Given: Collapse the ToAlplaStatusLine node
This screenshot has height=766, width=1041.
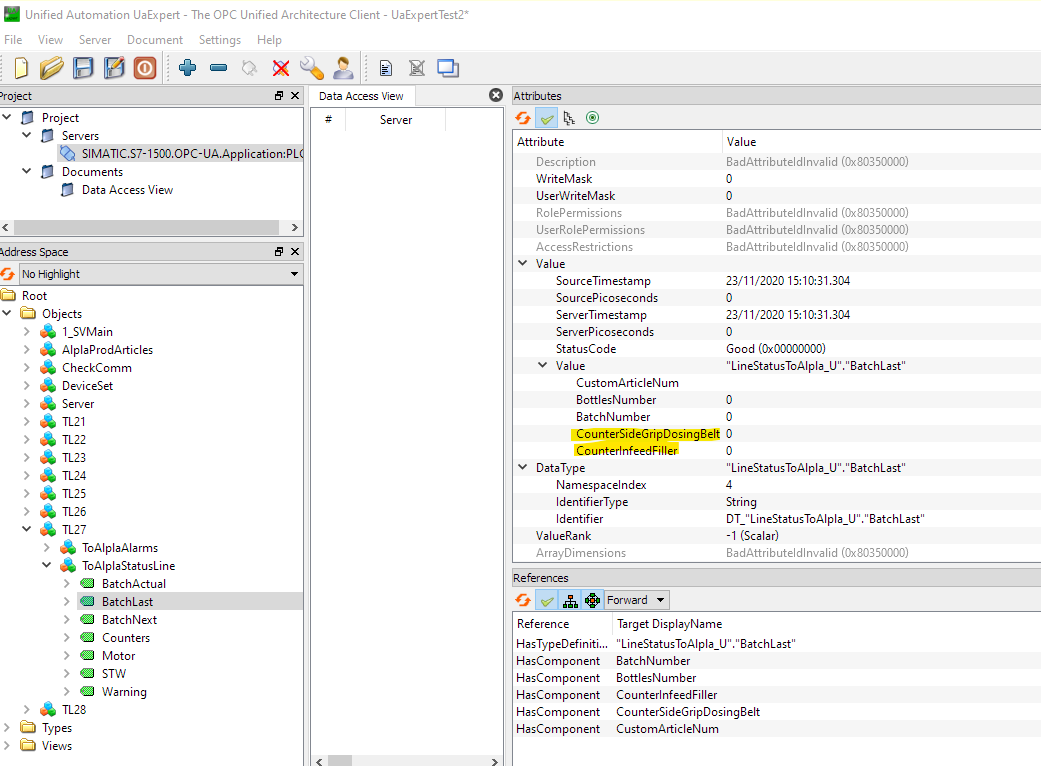Looking at the screenshot, I should coord(46,565).
